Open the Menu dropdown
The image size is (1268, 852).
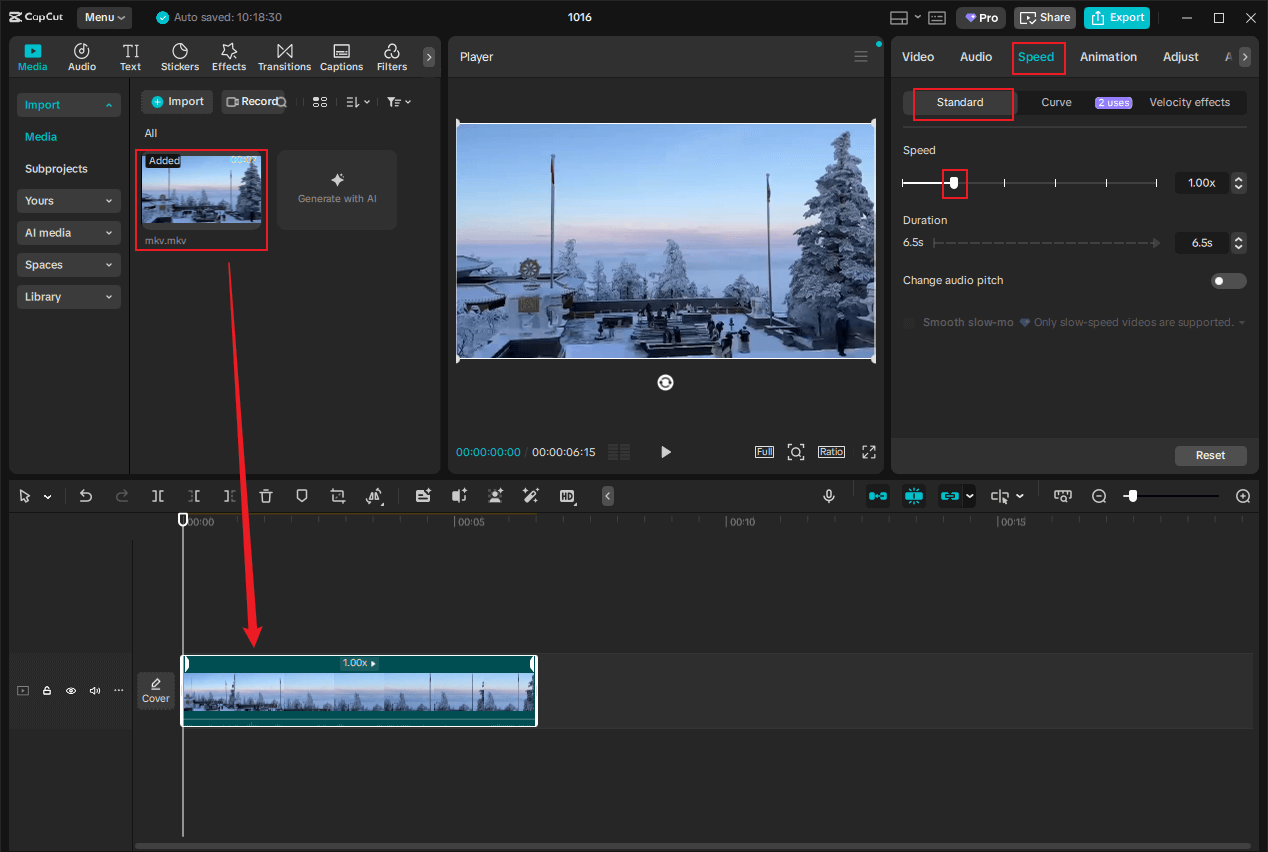coord(105,18)
